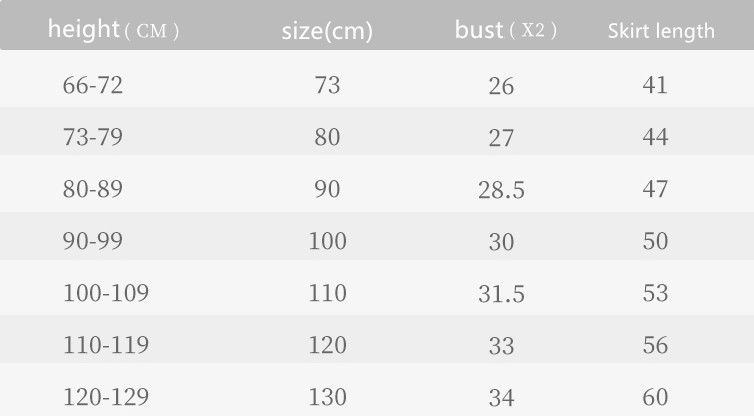Click skirt length value 41
754x416 pixels.
coord(655,85)
